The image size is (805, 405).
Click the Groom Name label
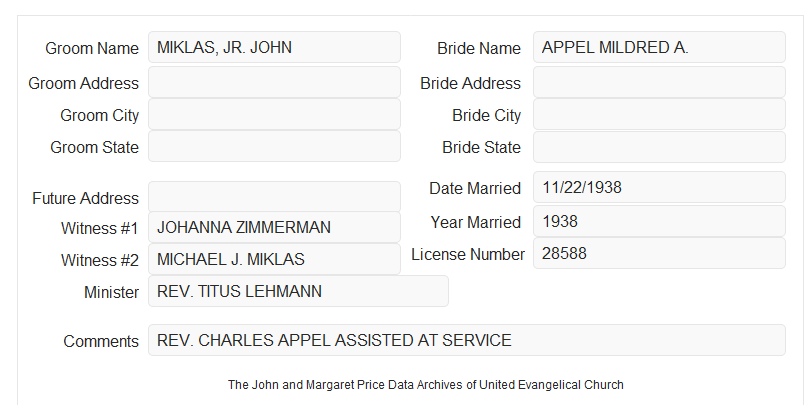tap(92, 48)
